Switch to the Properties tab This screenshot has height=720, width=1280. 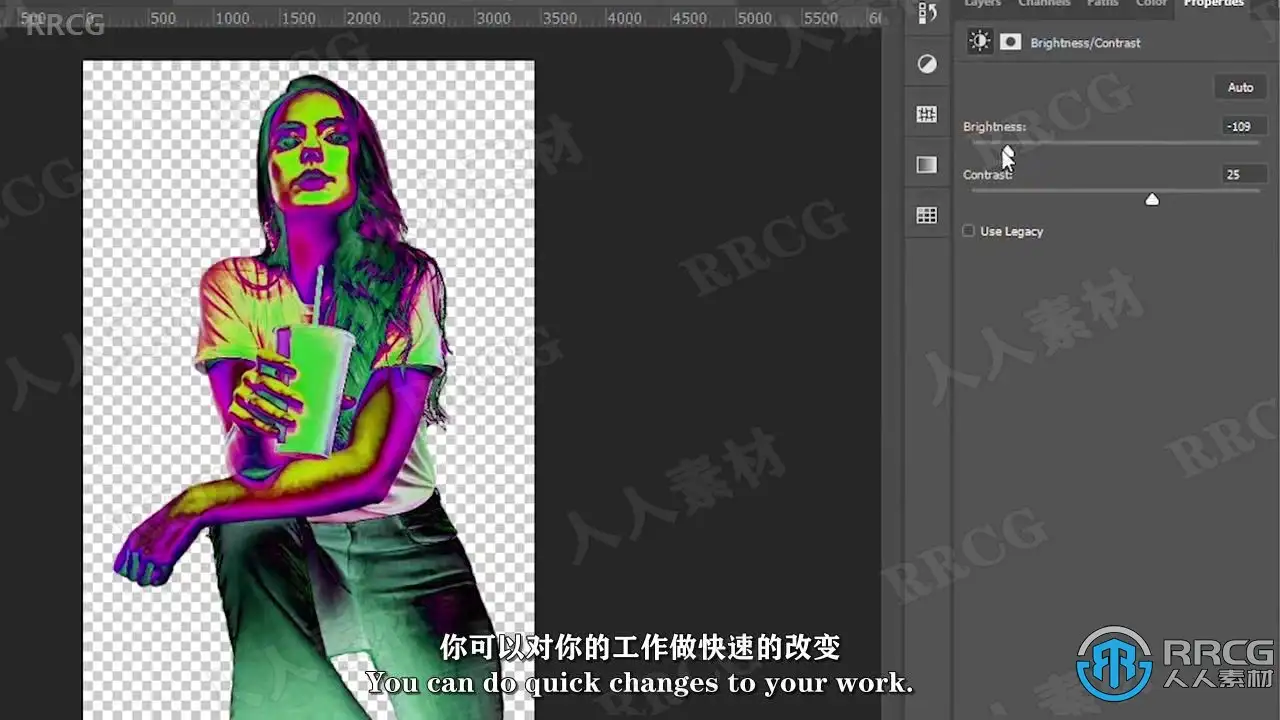click(1213, 4)
